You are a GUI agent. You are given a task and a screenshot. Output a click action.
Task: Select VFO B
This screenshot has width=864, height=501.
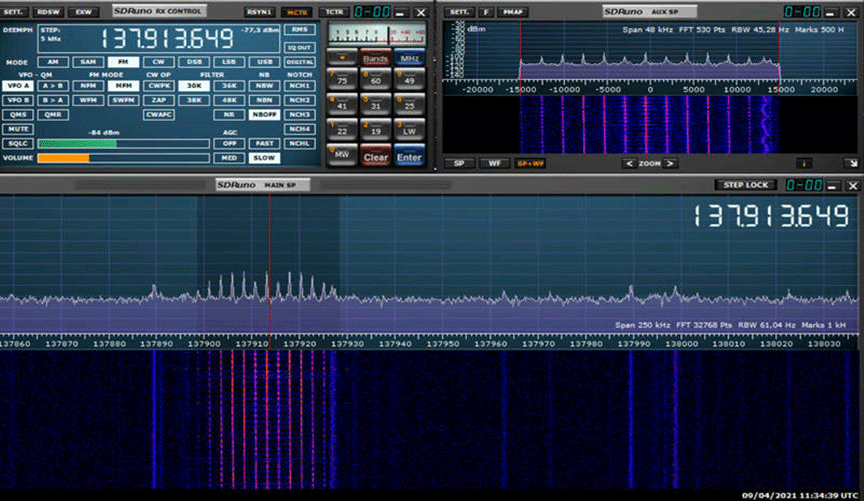click(x=18, y=100)
